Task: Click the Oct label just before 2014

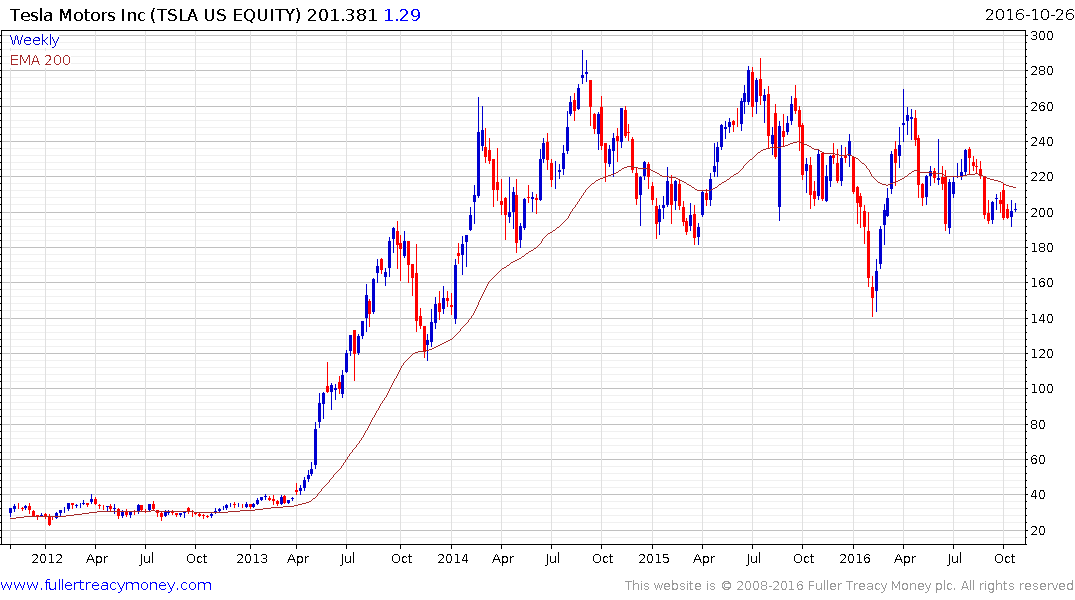Action: pyautogui.click(x=401, y=558)
